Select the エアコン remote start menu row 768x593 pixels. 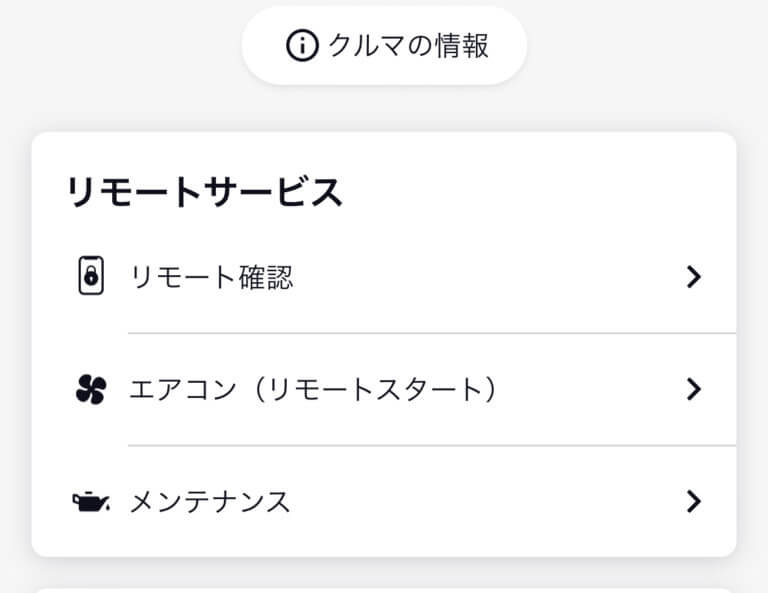click(x=384, y=390)
